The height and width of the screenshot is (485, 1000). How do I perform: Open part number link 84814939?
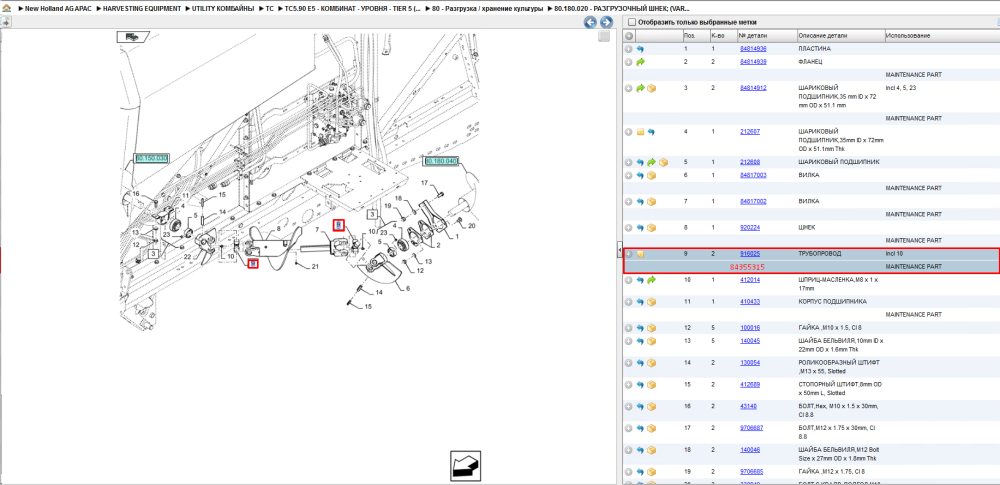pyautogui.click(x=753, y=62)
